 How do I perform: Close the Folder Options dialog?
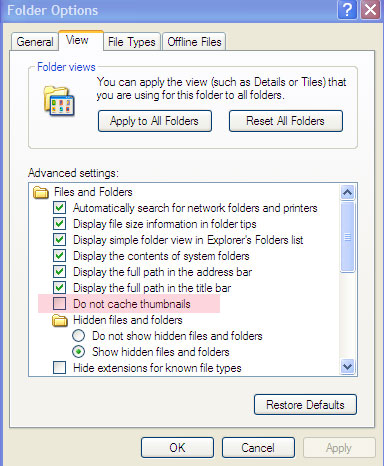click(x=370, y=10)
